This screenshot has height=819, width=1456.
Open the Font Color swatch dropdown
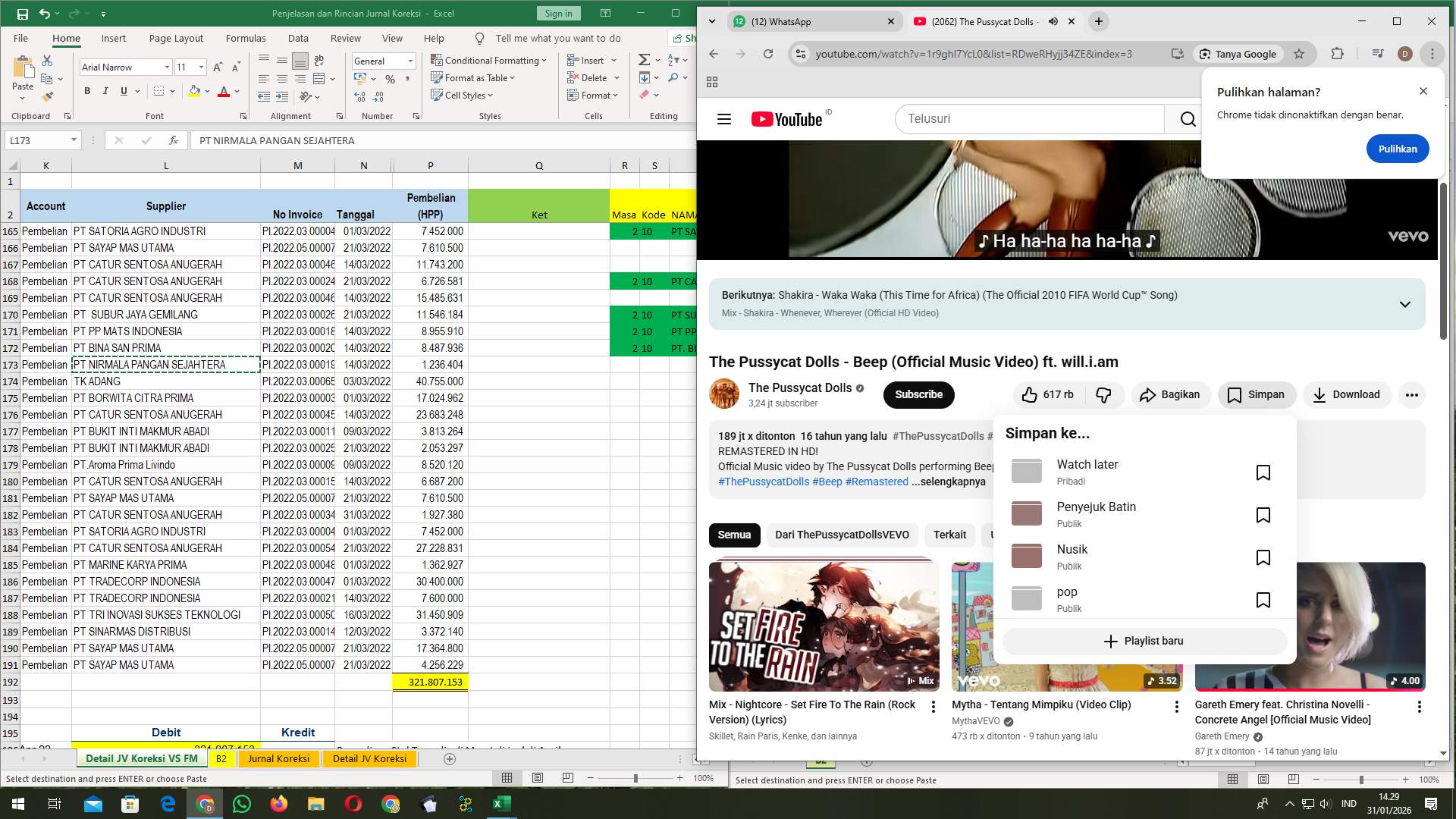tap(237, 91)
